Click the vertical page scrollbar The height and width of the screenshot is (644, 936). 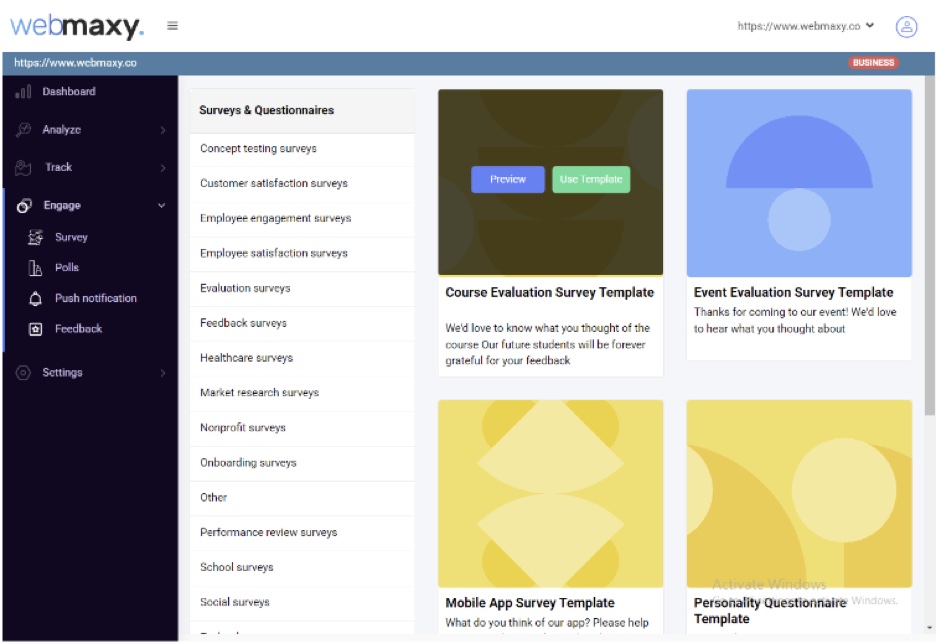[929, 245]
